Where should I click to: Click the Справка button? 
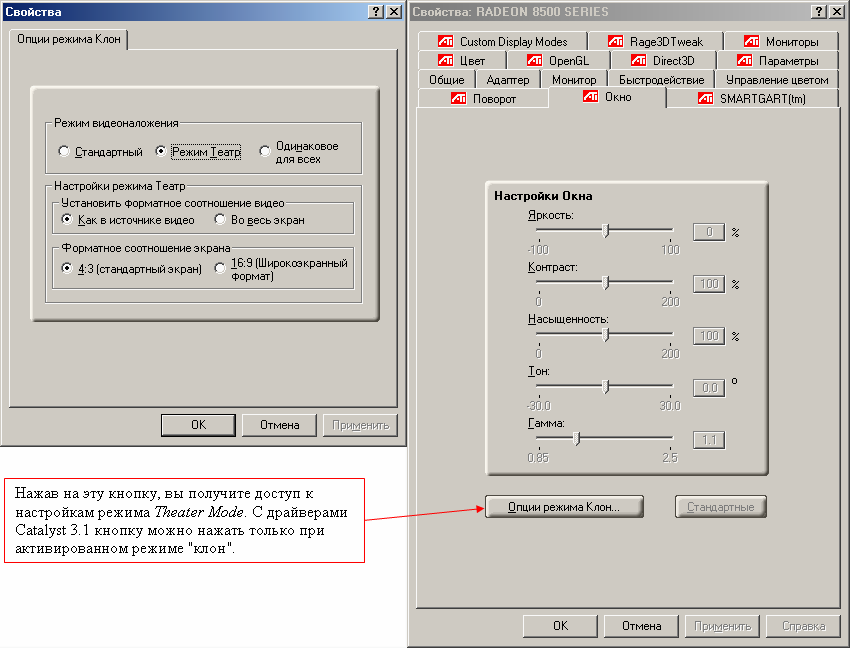click(x=803, y=626)
